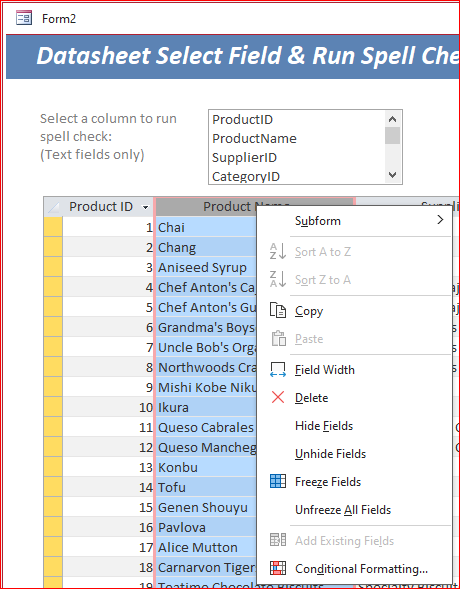Choose Unfreeze All Fields menu entry
The height and width of the screenshot is (589, 460).
click(355, 509)
